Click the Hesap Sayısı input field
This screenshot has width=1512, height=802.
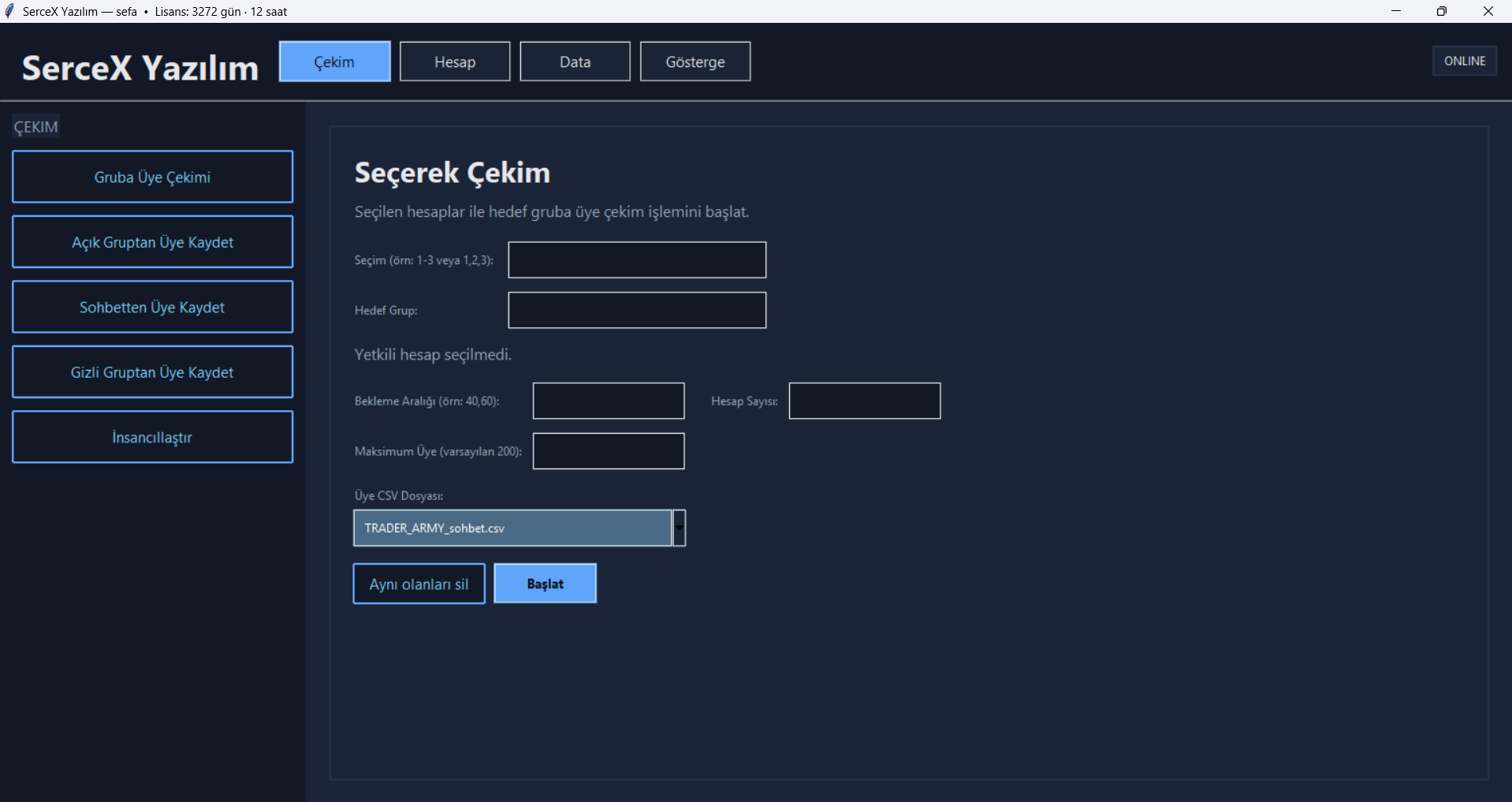tap(864, 401)
